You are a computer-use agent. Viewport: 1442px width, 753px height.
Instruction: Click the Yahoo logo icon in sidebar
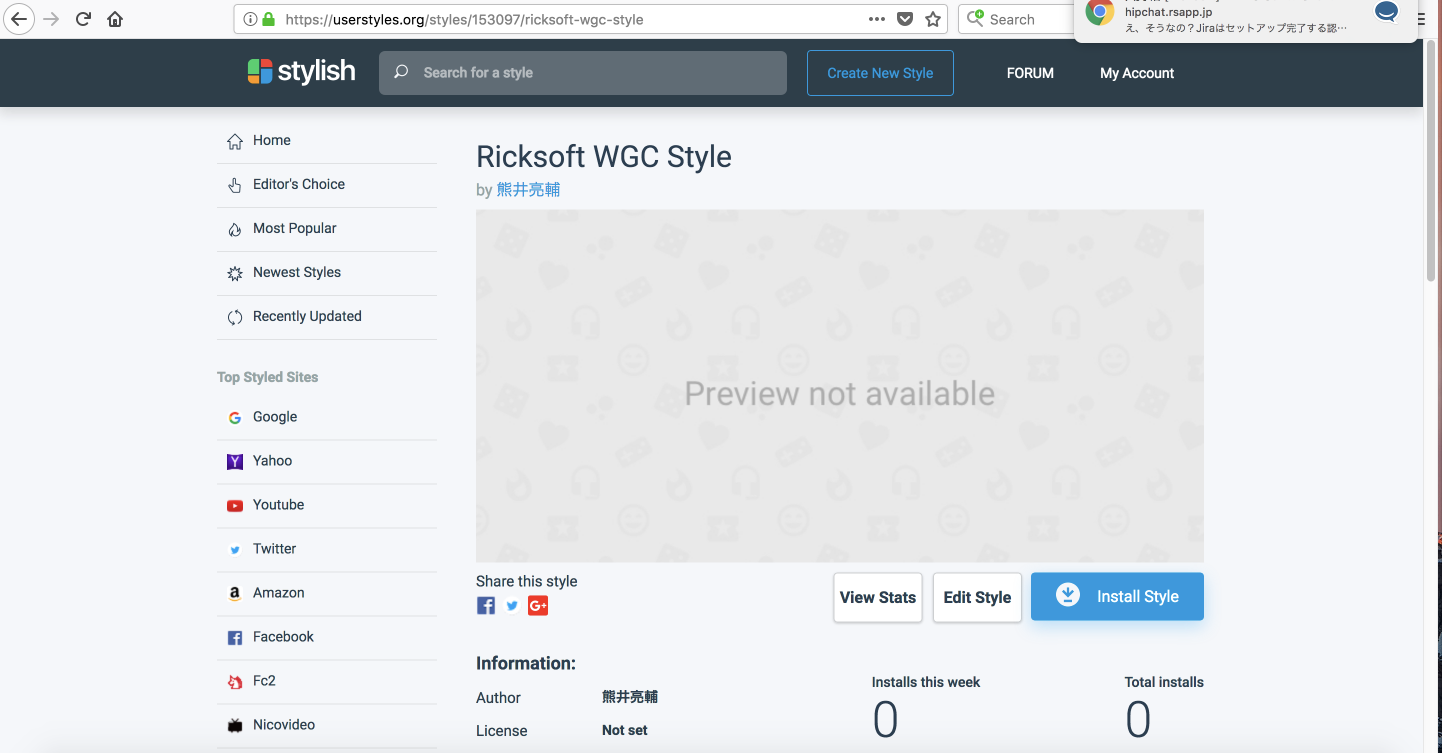235,462
